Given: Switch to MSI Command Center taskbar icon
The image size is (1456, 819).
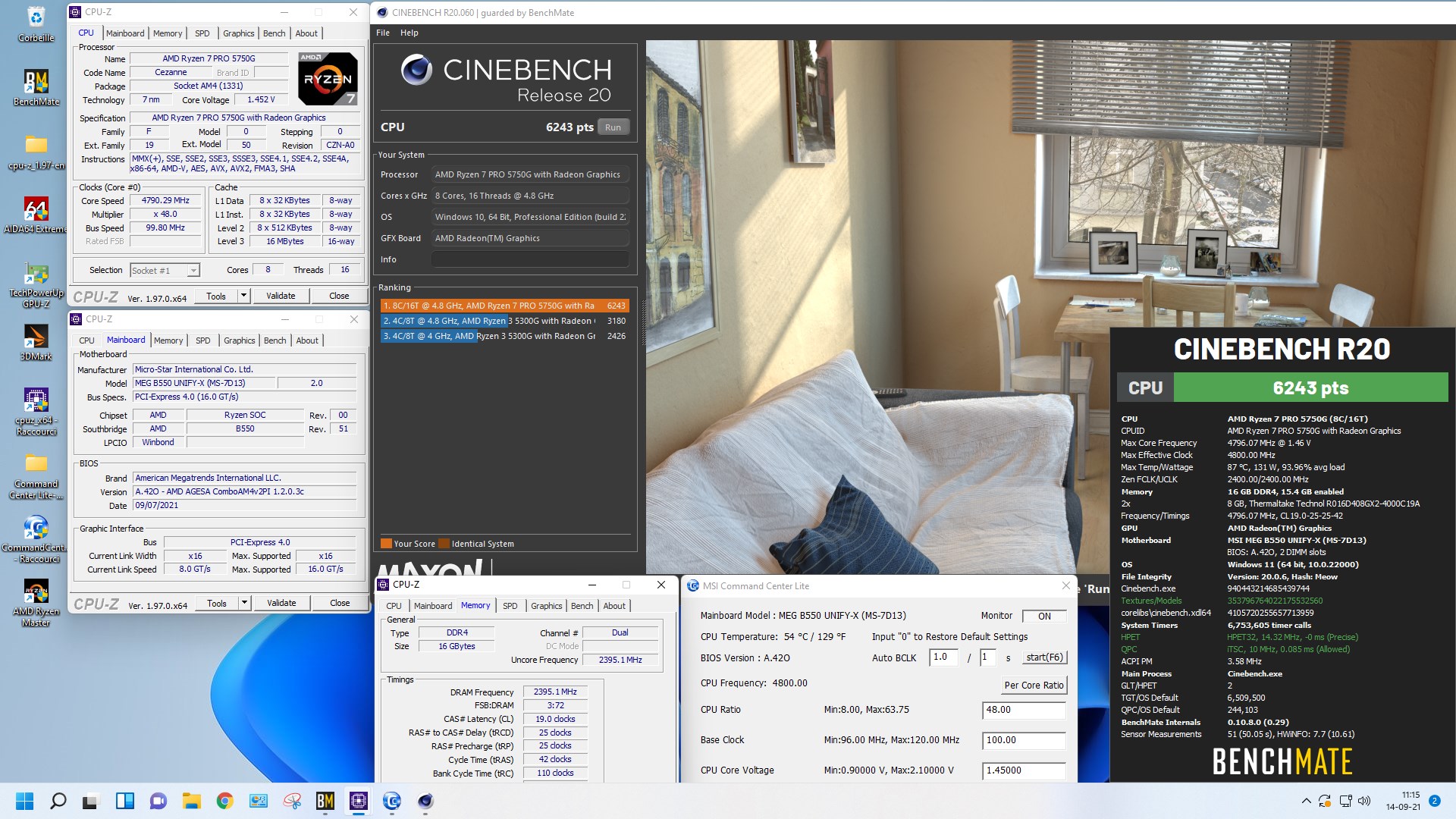Looking at the screenshot, I should (392, 801).
